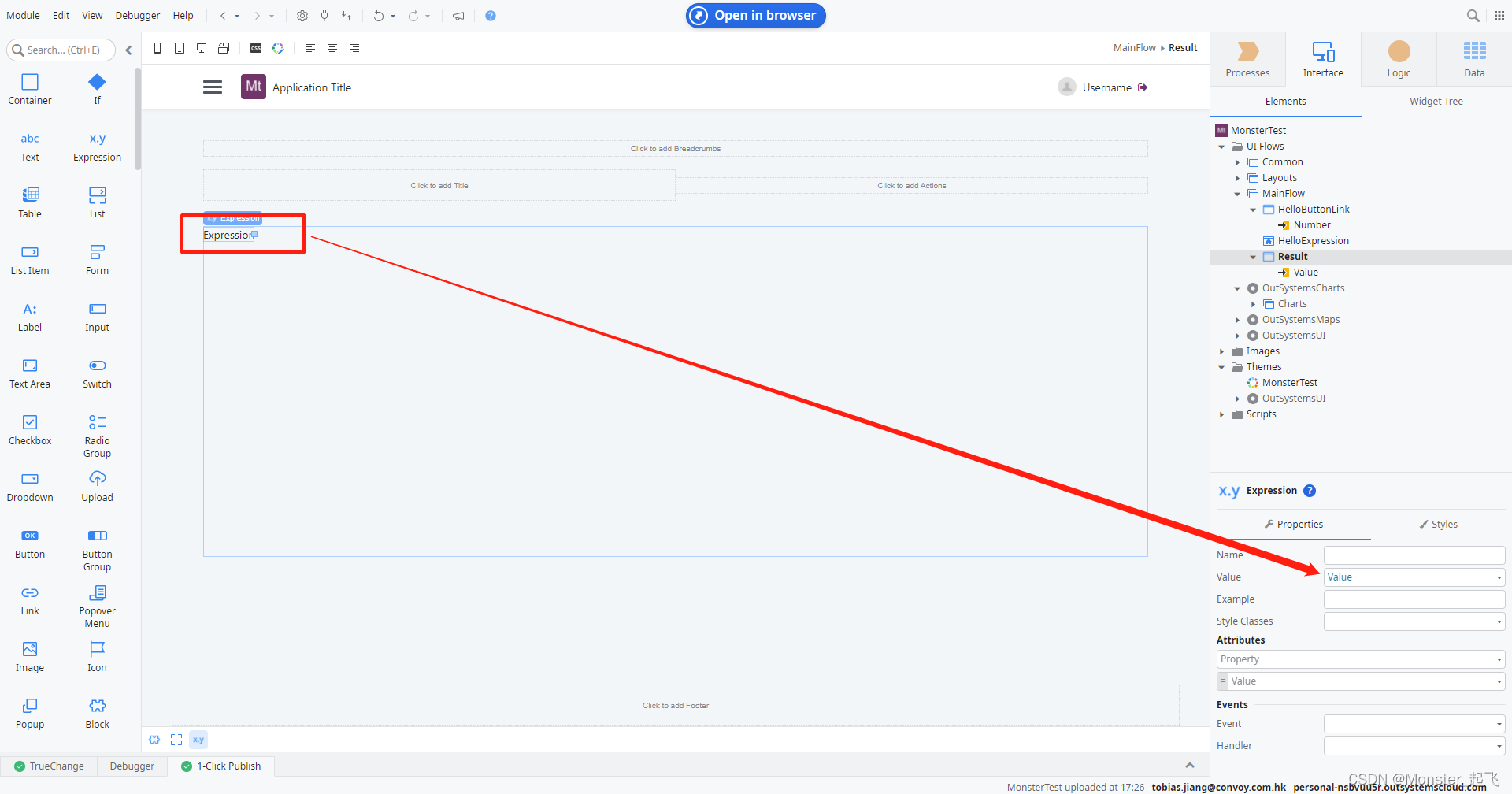
Task: Open the Module menu
Action: coord(23,16)
